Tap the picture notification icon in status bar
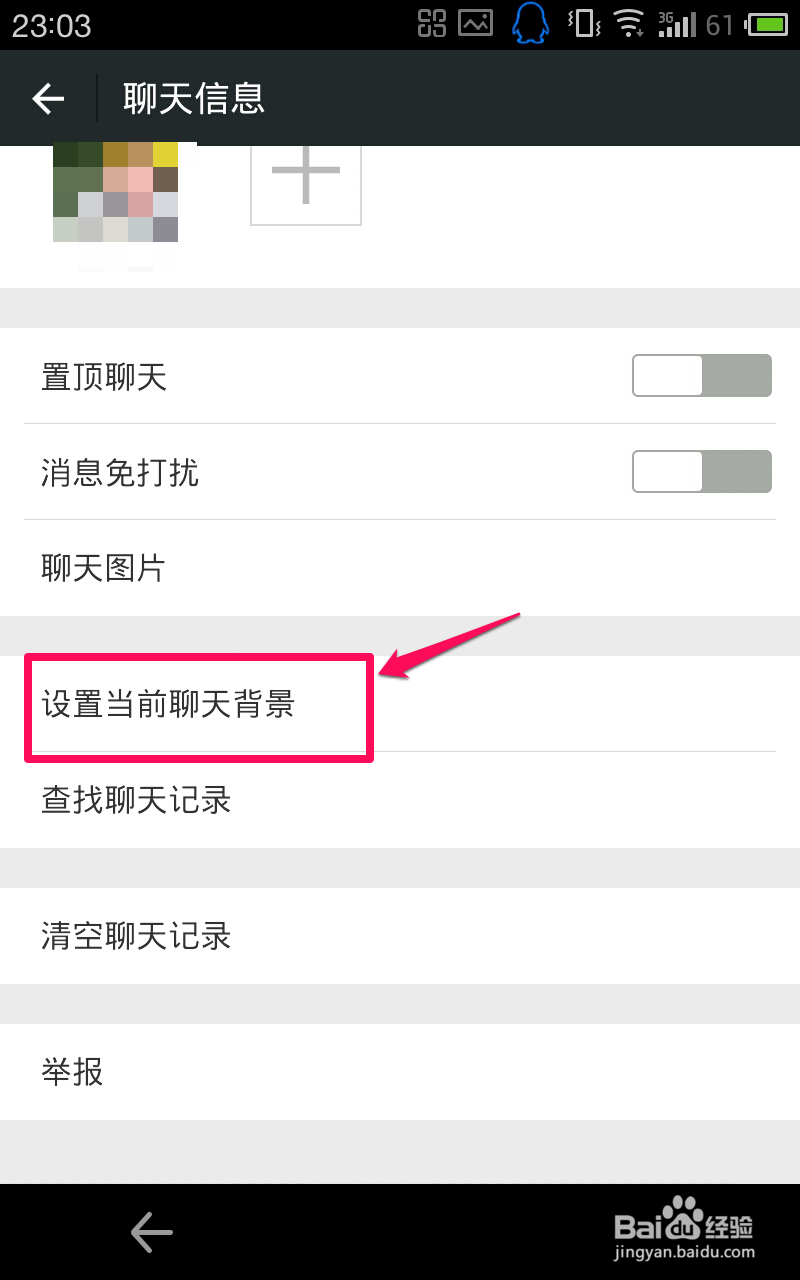The width and height of the screenshot is (800, 1280). [x=476, y=24]
